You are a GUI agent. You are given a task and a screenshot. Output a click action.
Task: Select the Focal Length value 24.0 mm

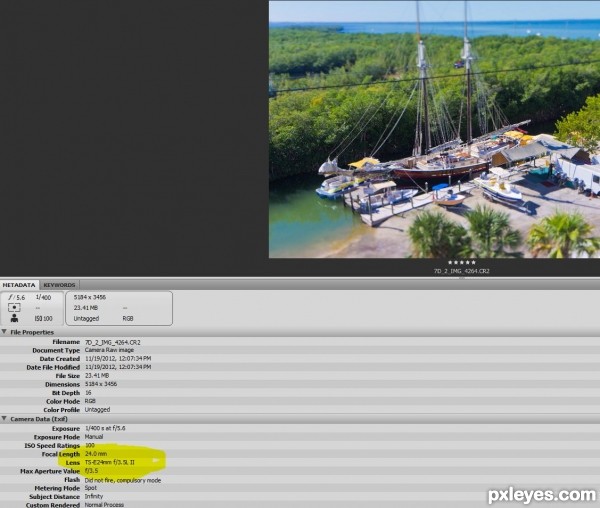96,454
